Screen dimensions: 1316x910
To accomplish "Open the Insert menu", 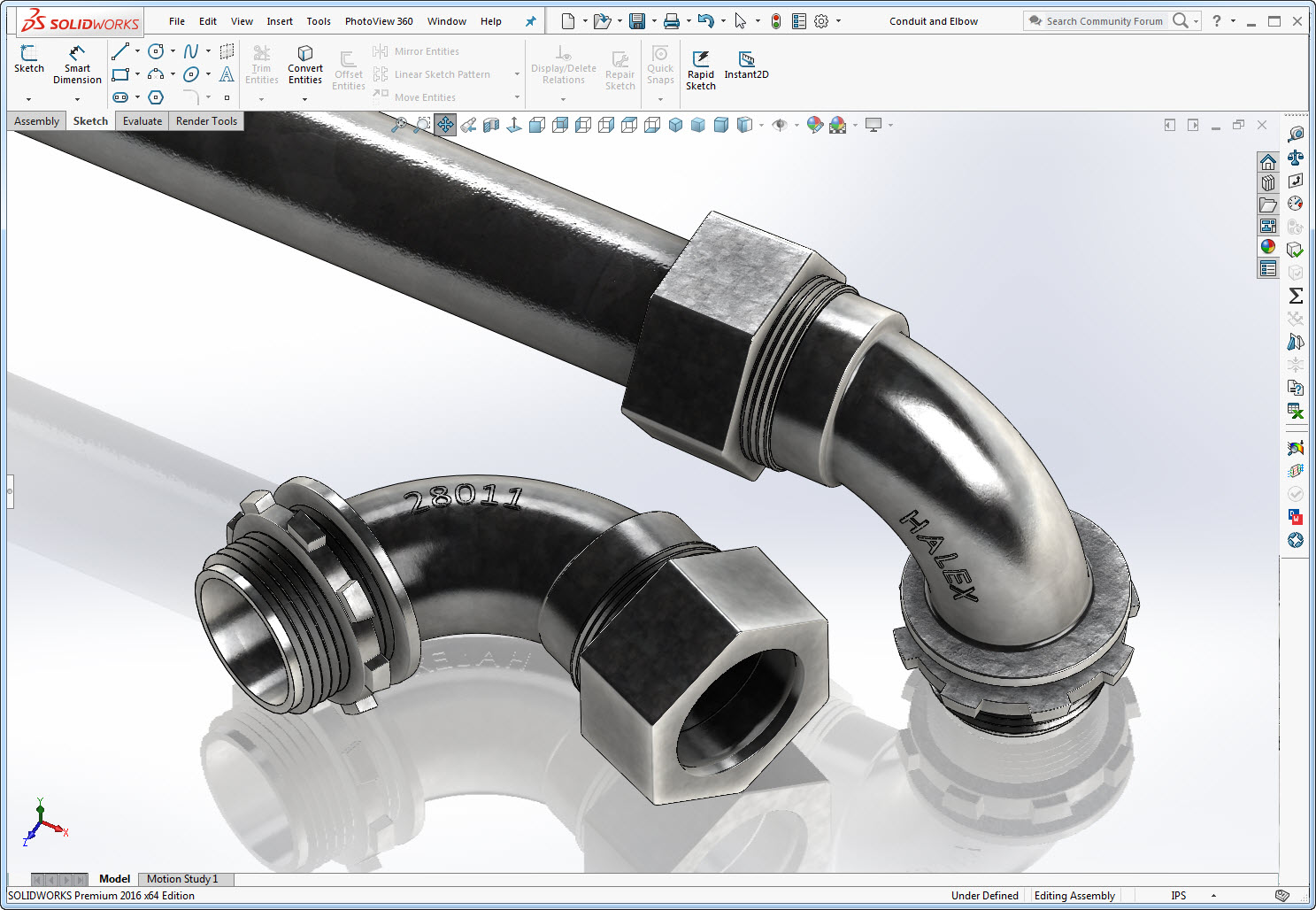I will [280, 21].
